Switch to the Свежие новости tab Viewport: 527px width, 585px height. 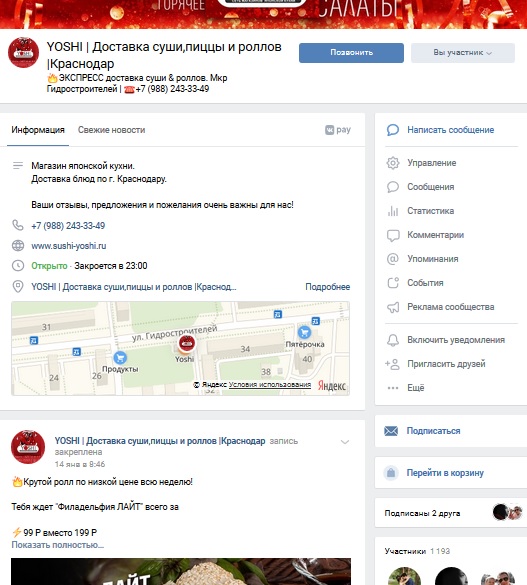112,130
